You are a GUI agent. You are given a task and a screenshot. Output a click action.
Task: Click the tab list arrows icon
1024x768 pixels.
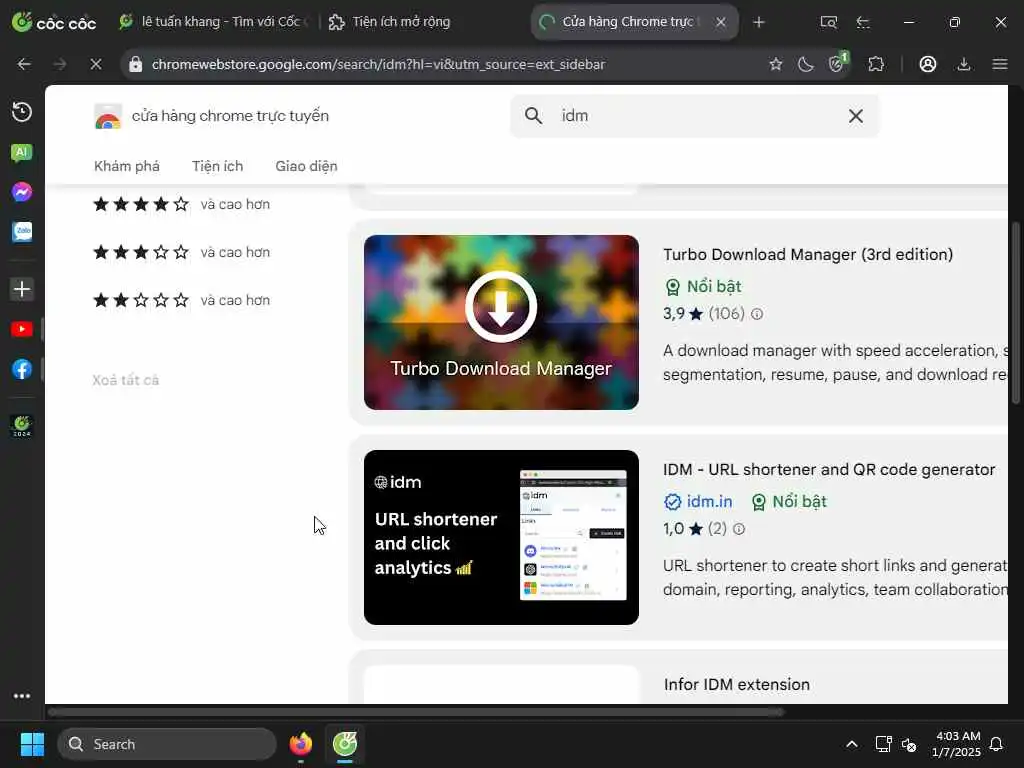coord(863,22)
